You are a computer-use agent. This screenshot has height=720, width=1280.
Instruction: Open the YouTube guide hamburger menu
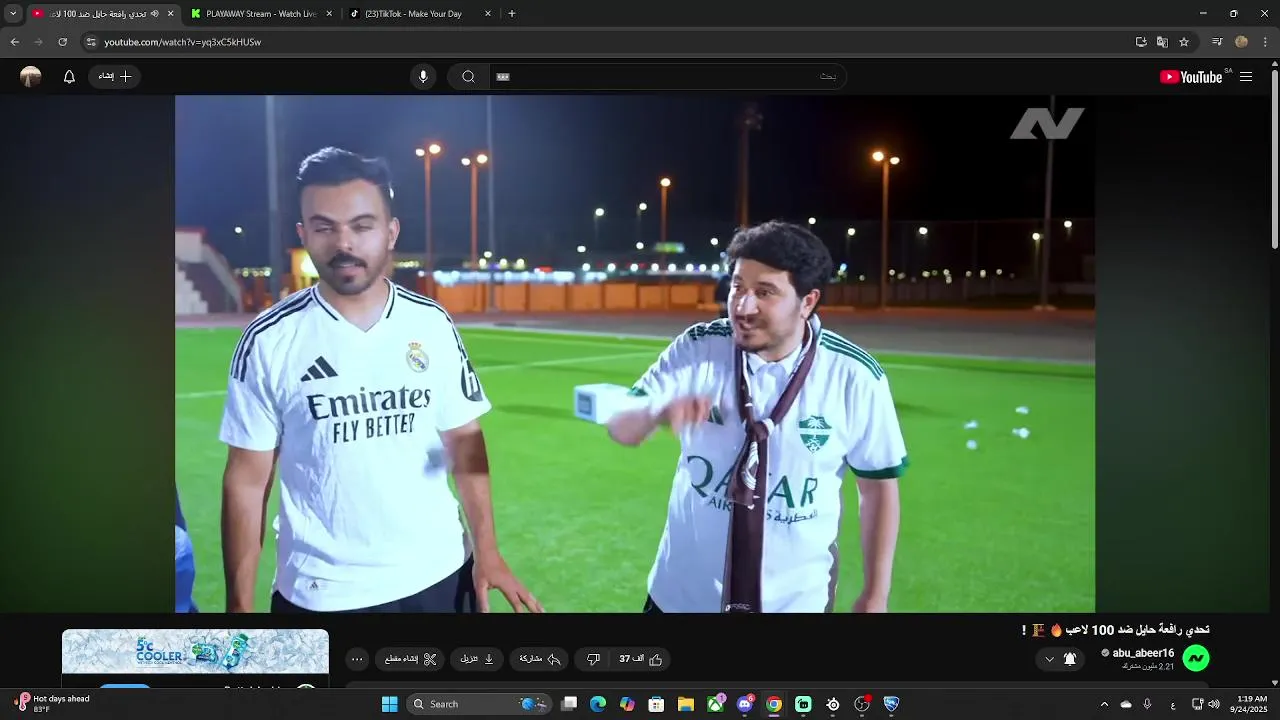pyautogui.click(x=1246, y=77)
